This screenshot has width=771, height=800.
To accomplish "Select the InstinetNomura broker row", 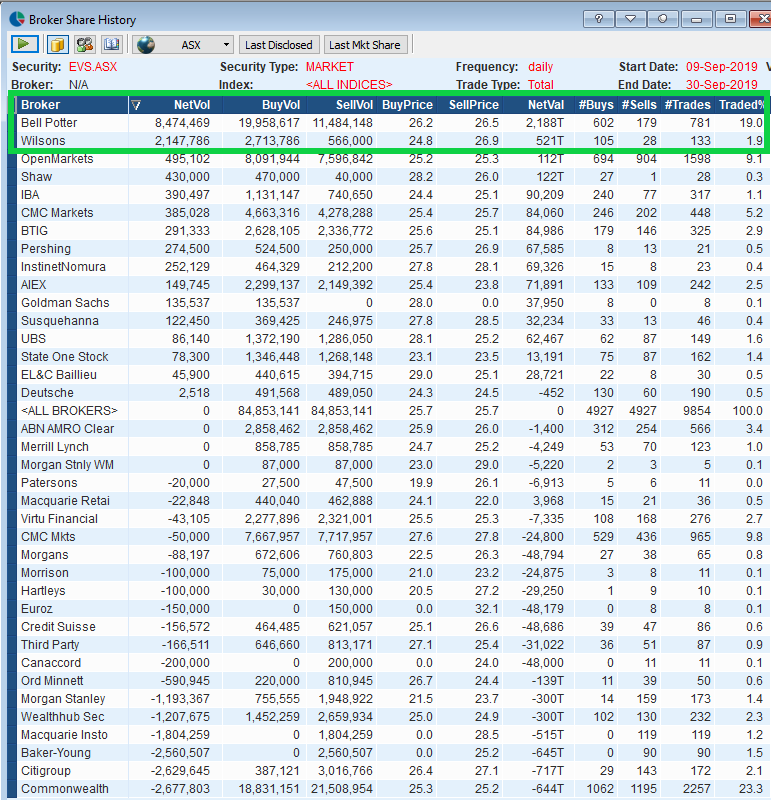I will click(x=391, y=267).
